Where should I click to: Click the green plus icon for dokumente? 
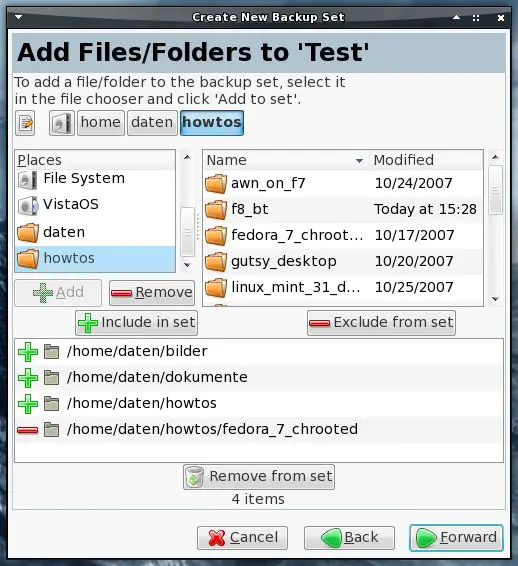tap(28, 378)
